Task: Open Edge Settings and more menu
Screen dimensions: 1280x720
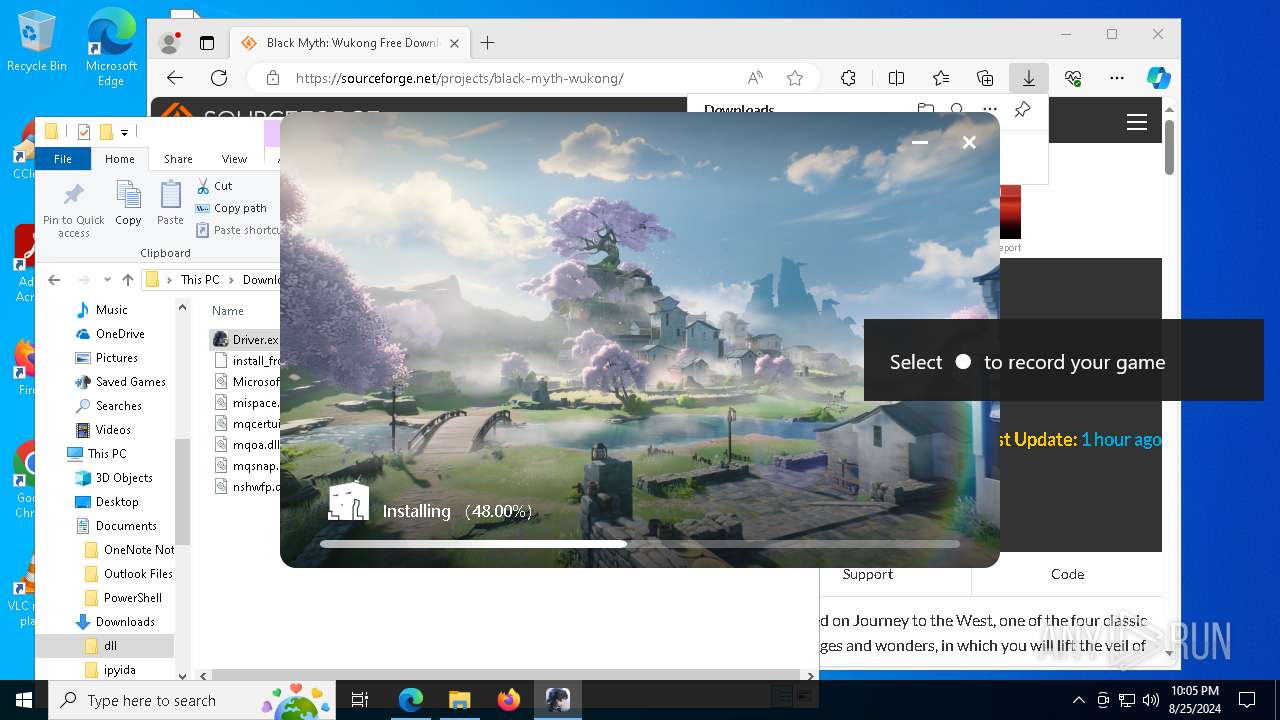Action: (x=1117, y=78)
